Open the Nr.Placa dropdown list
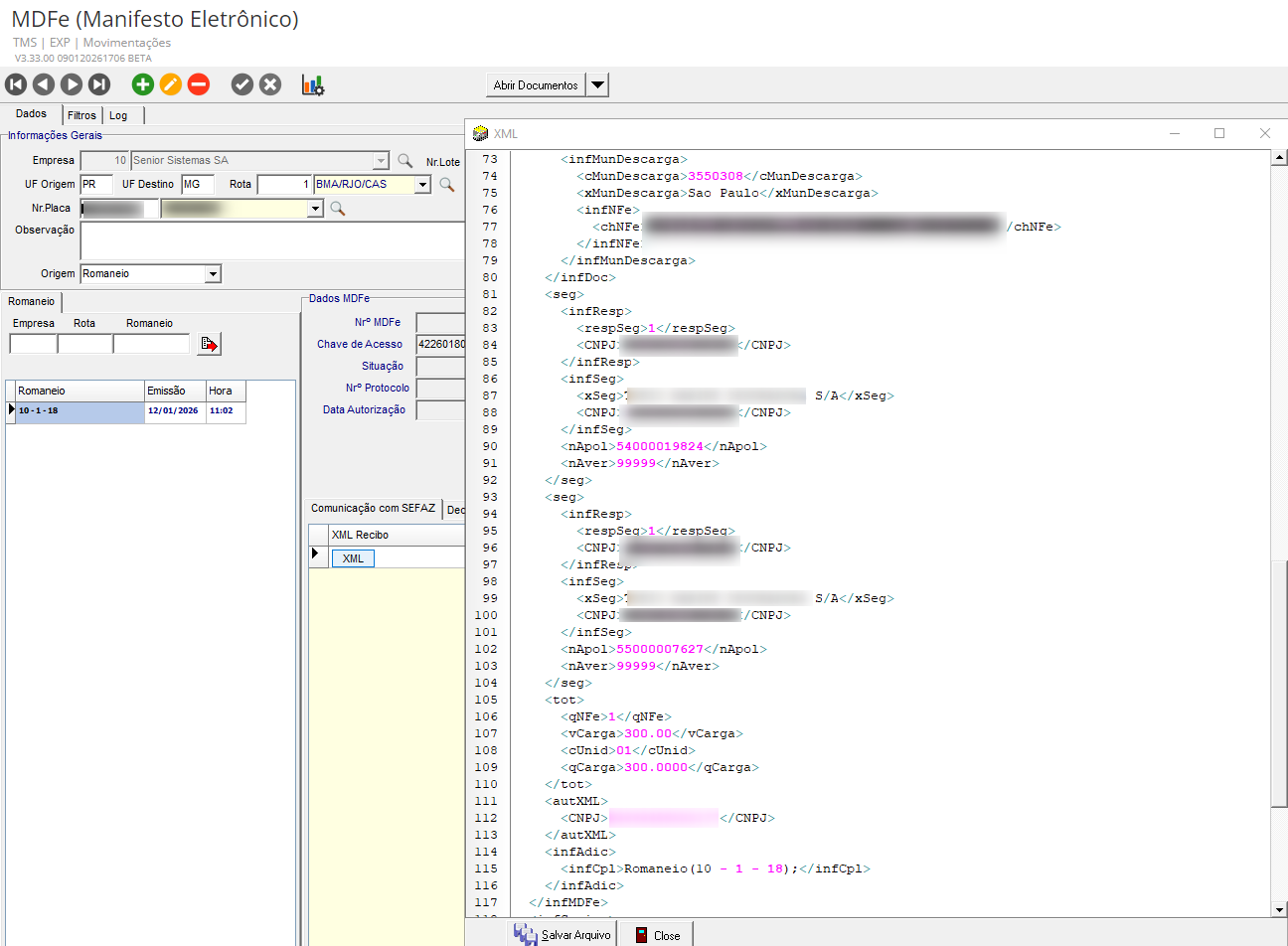The height and width of the screenshot is (946, 1288). [x=315, y=209]
